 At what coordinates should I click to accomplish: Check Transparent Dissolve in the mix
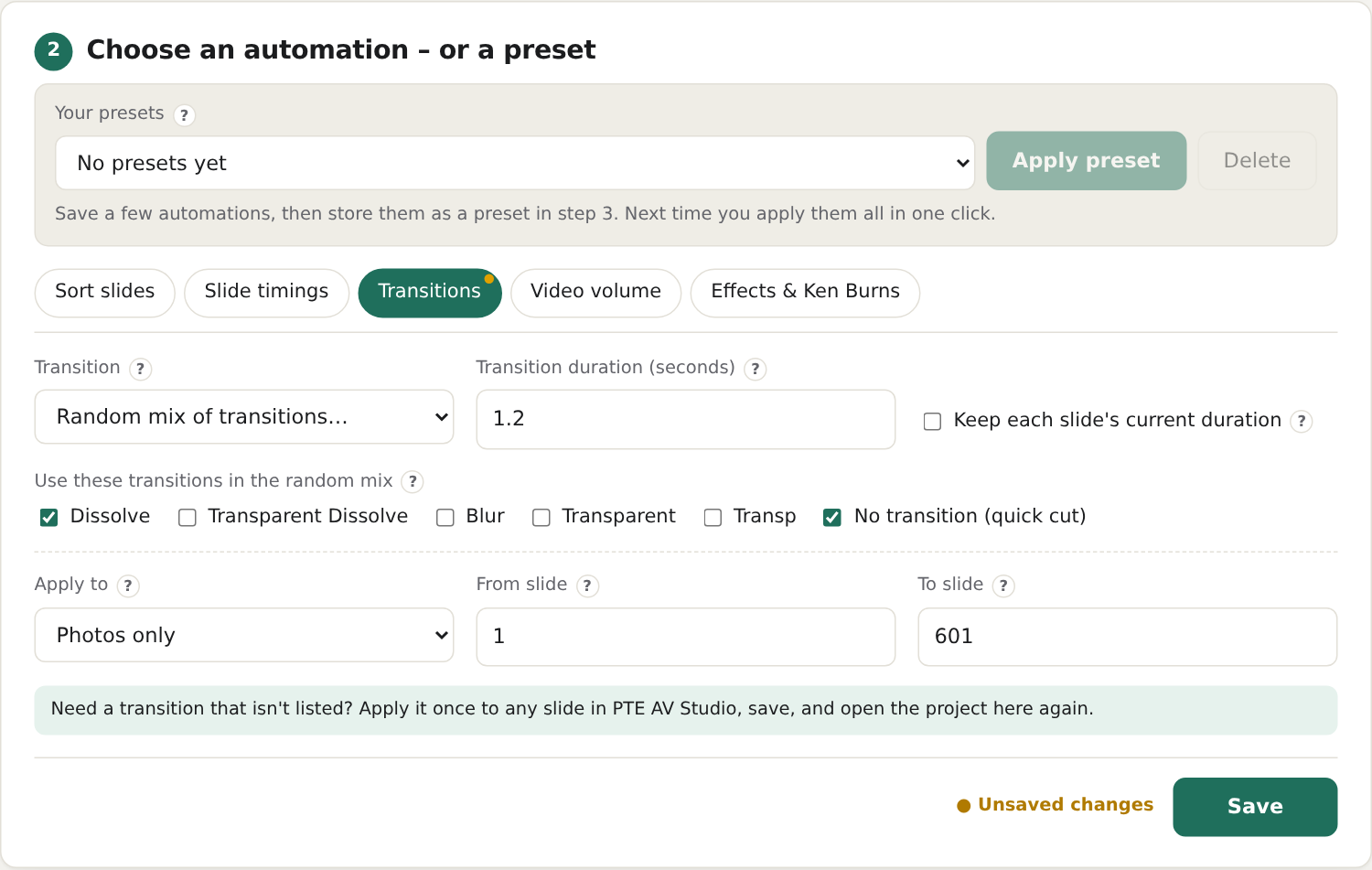[188, 518]
